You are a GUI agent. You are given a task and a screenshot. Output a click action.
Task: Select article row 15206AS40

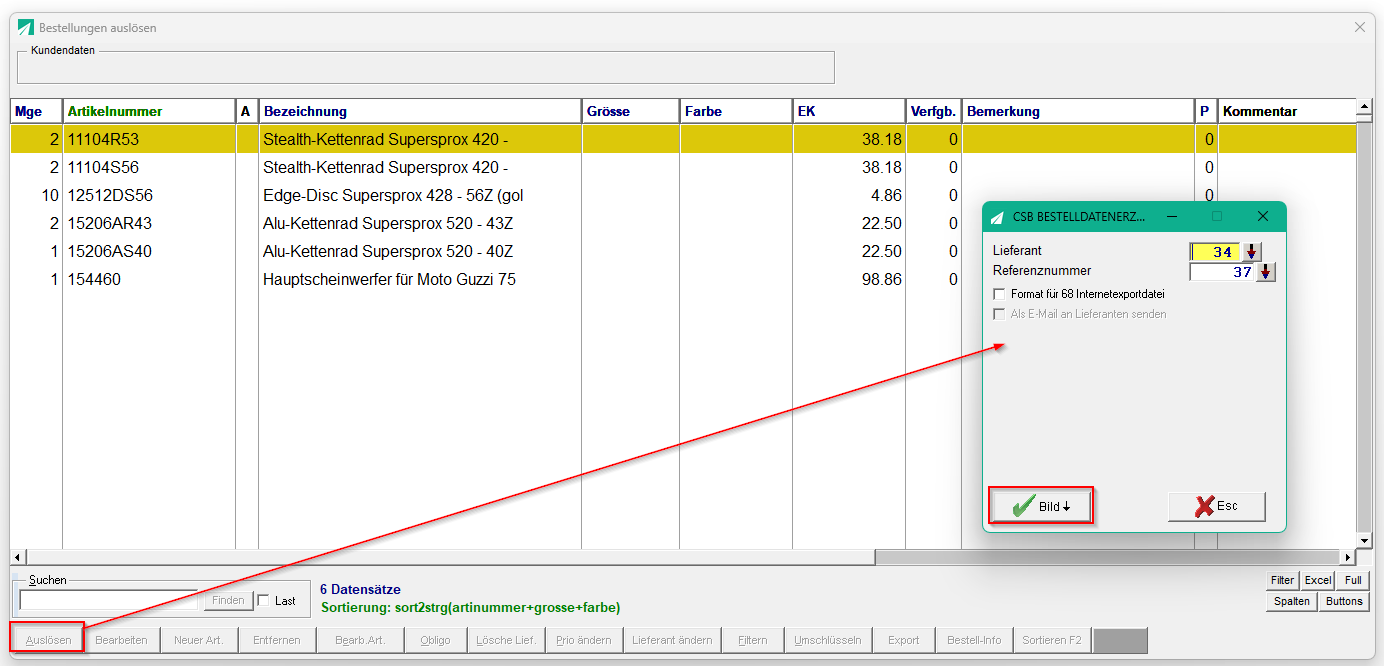683,251
